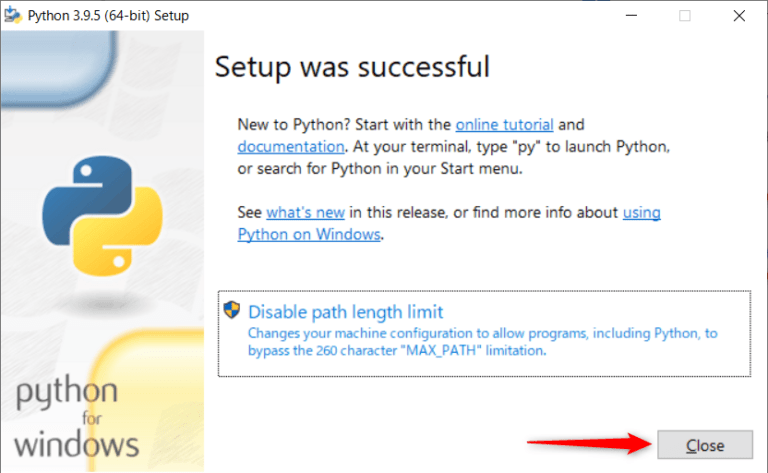Viewport: 768px width, 473px height.
Task: Select the "Disable path length limit" option
Action: 345,311
